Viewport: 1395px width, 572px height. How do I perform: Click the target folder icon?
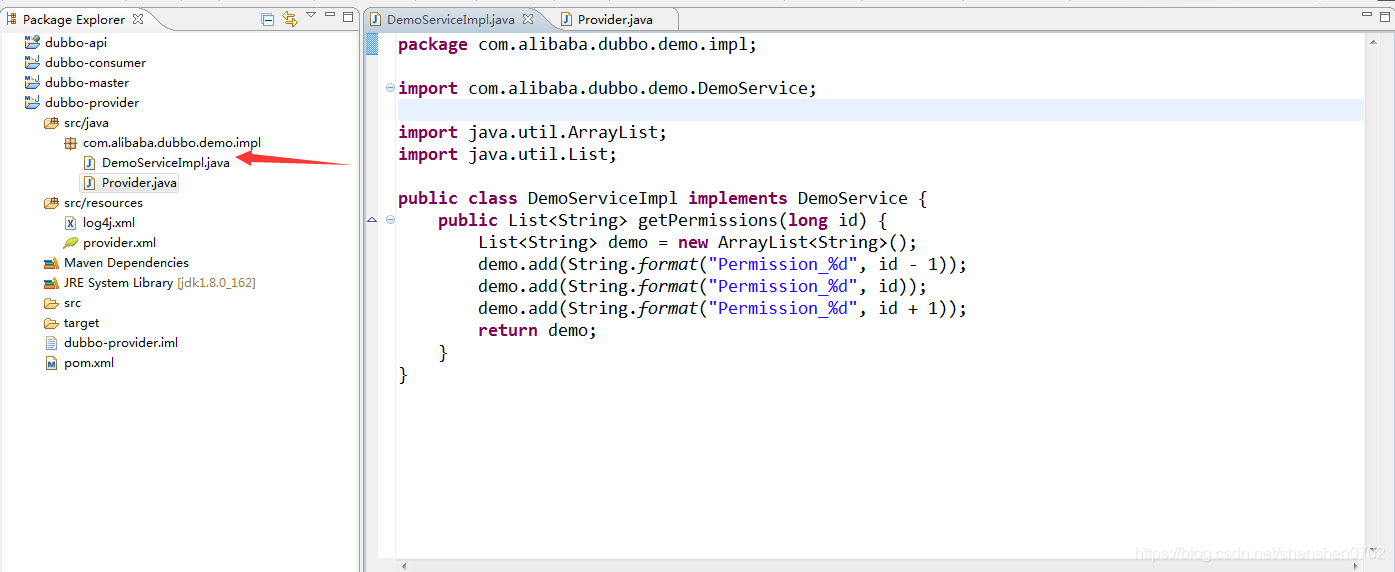51,323
